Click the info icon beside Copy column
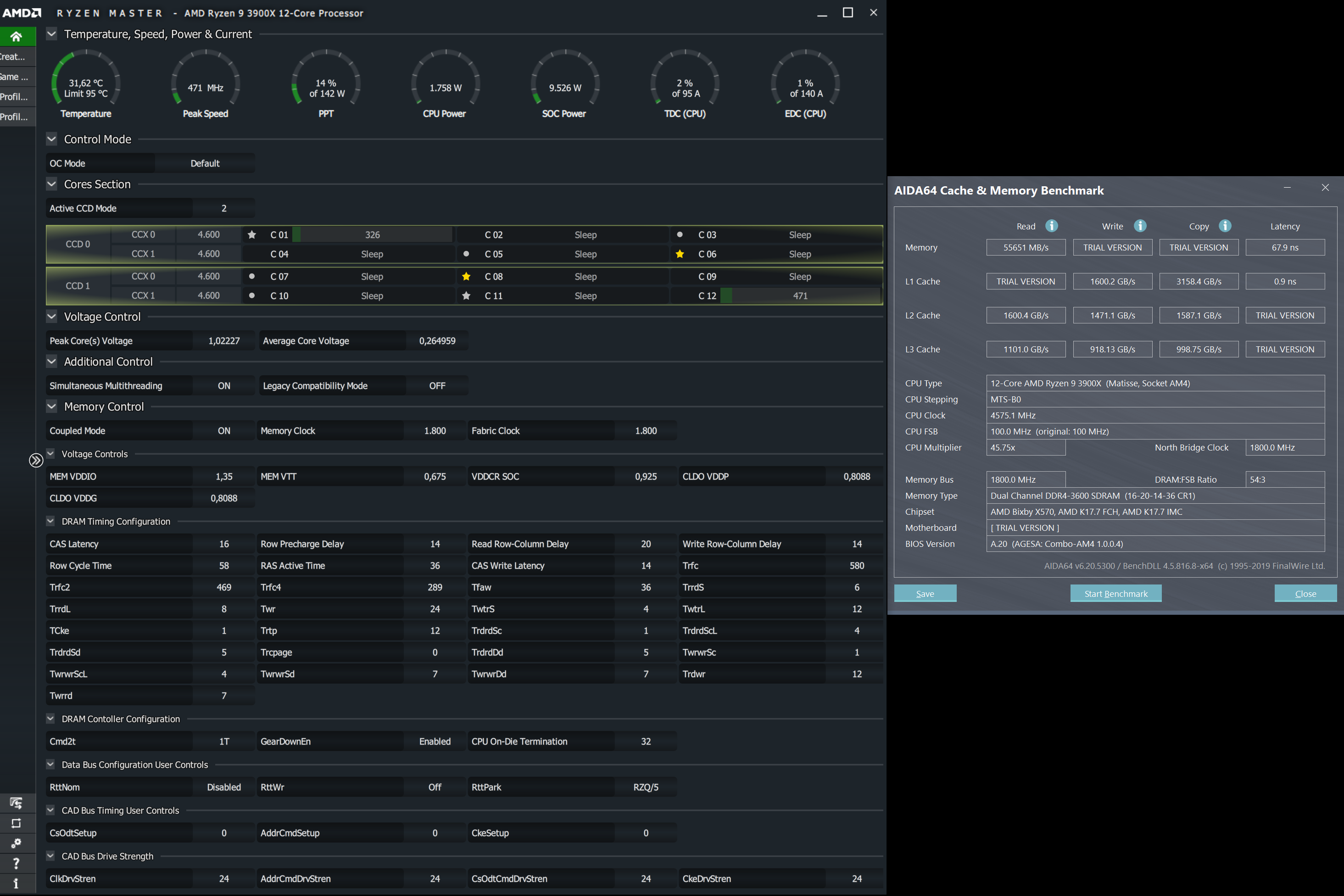1344x896 pixels. tap(1225, 226)
